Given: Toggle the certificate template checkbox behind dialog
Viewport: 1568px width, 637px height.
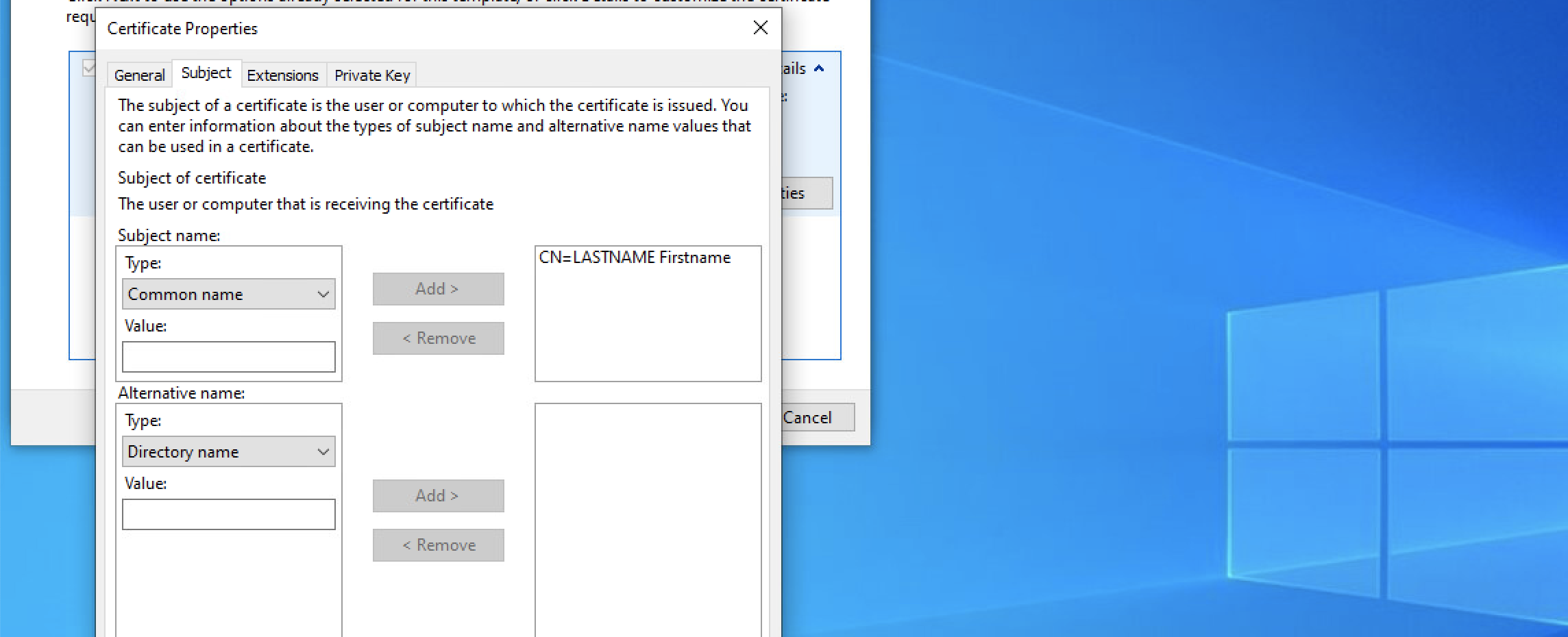Looking at the screenshot, I should (87, 68).
